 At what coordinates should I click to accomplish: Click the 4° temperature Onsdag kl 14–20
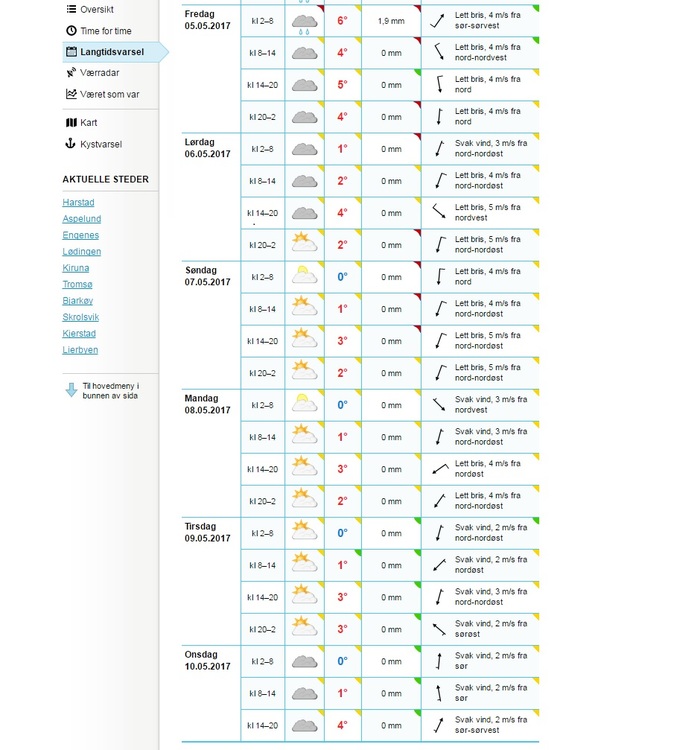coord(342,725)
